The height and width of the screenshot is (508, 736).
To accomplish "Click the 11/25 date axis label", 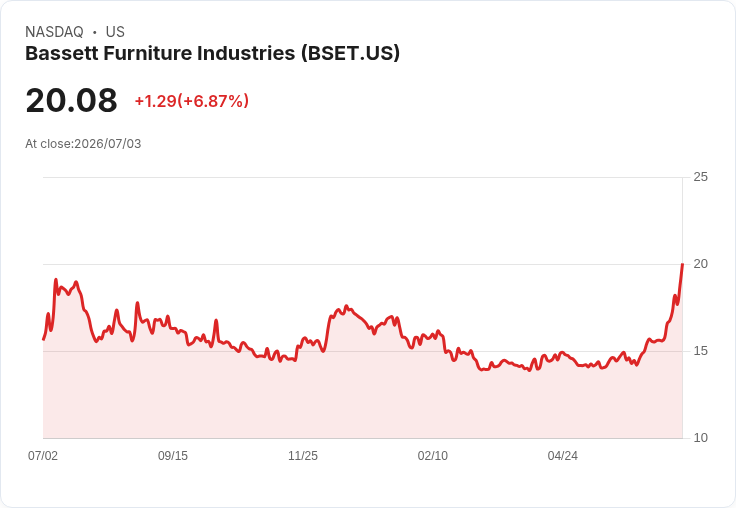I will (303, 456).
